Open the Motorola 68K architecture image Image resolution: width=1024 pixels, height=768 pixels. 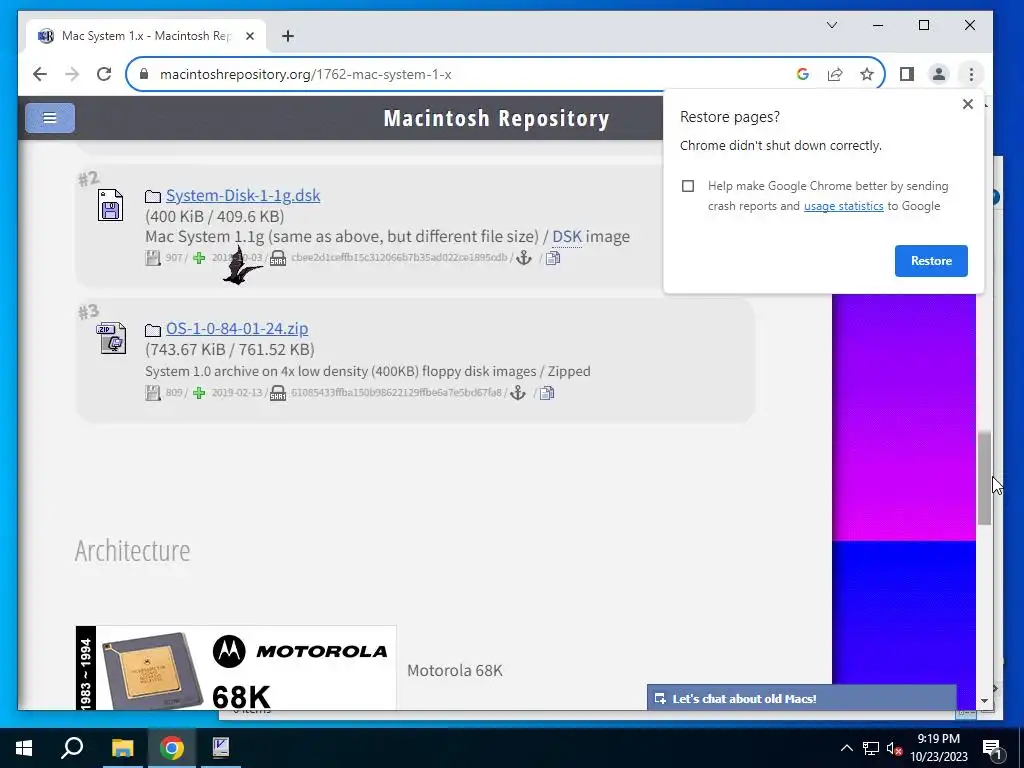click(x=236, y=667)
